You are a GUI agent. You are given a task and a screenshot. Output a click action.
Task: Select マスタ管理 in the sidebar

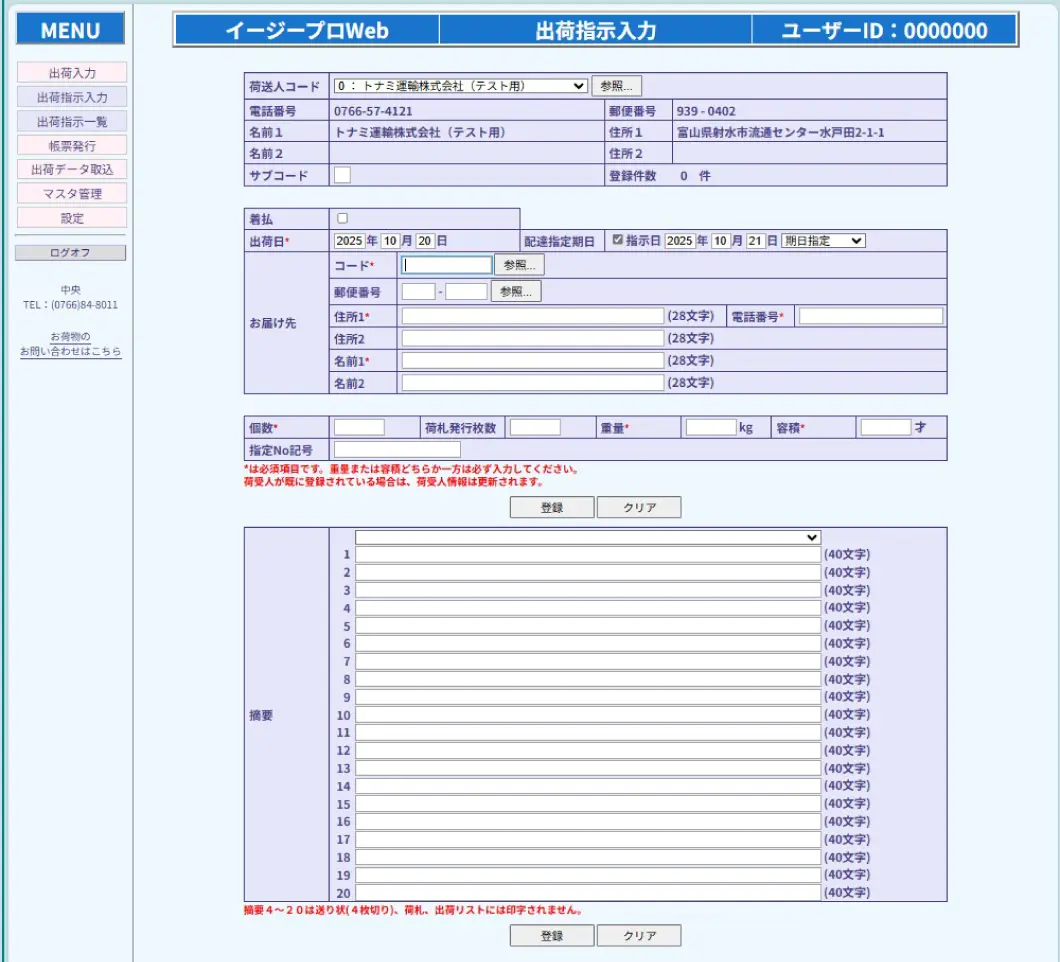(71, 193)
